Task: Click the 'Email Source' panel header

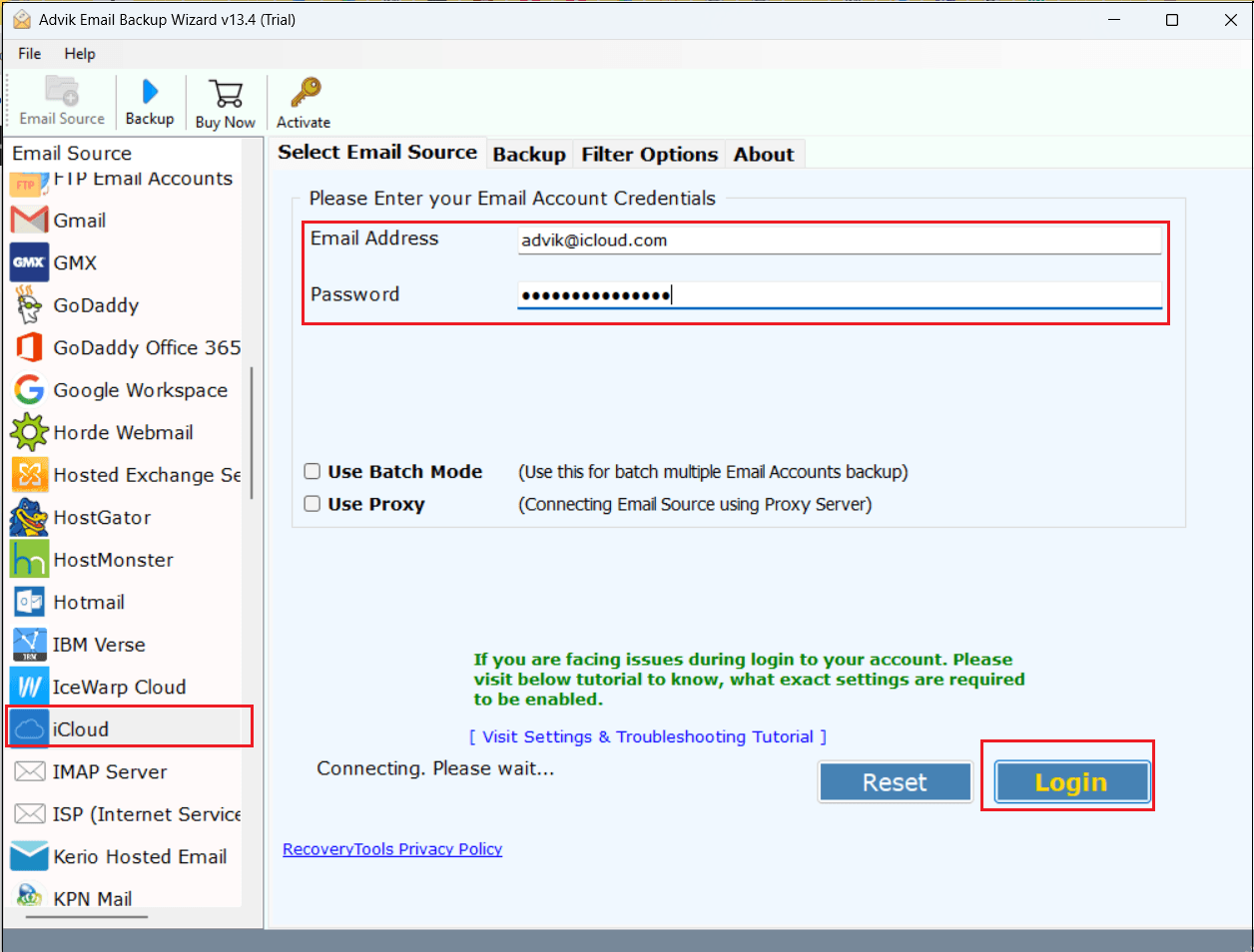Action: pyautogui.click(x=72, y=153)
